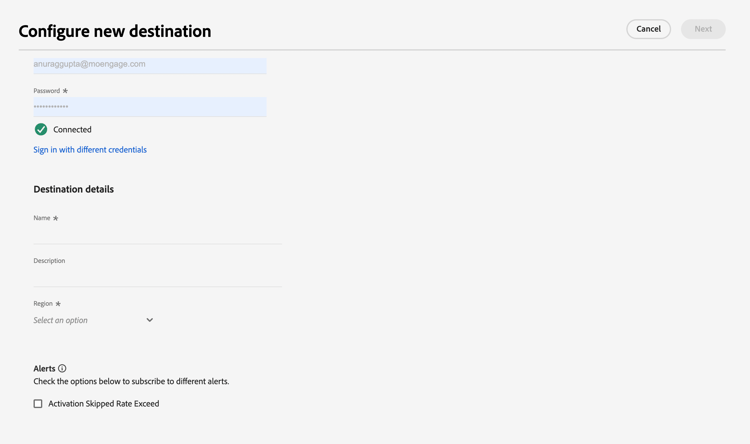Click the email field showing anuraggupta@moengage.com
This screenshot has height=444, width=750.
pos(150,64)
